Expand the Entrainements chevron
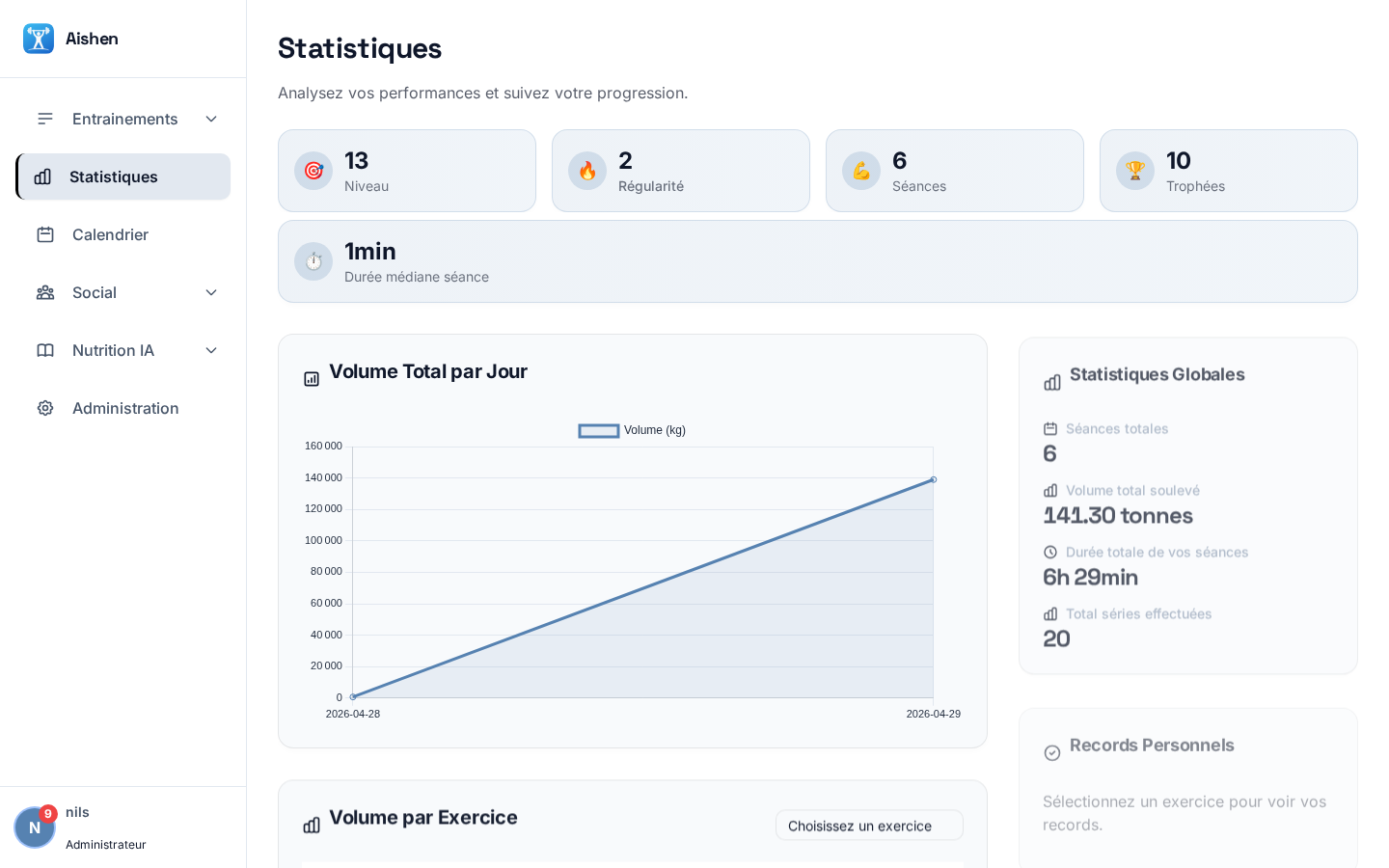Viewport: 1389px width, 868px height. pos(211,119)
